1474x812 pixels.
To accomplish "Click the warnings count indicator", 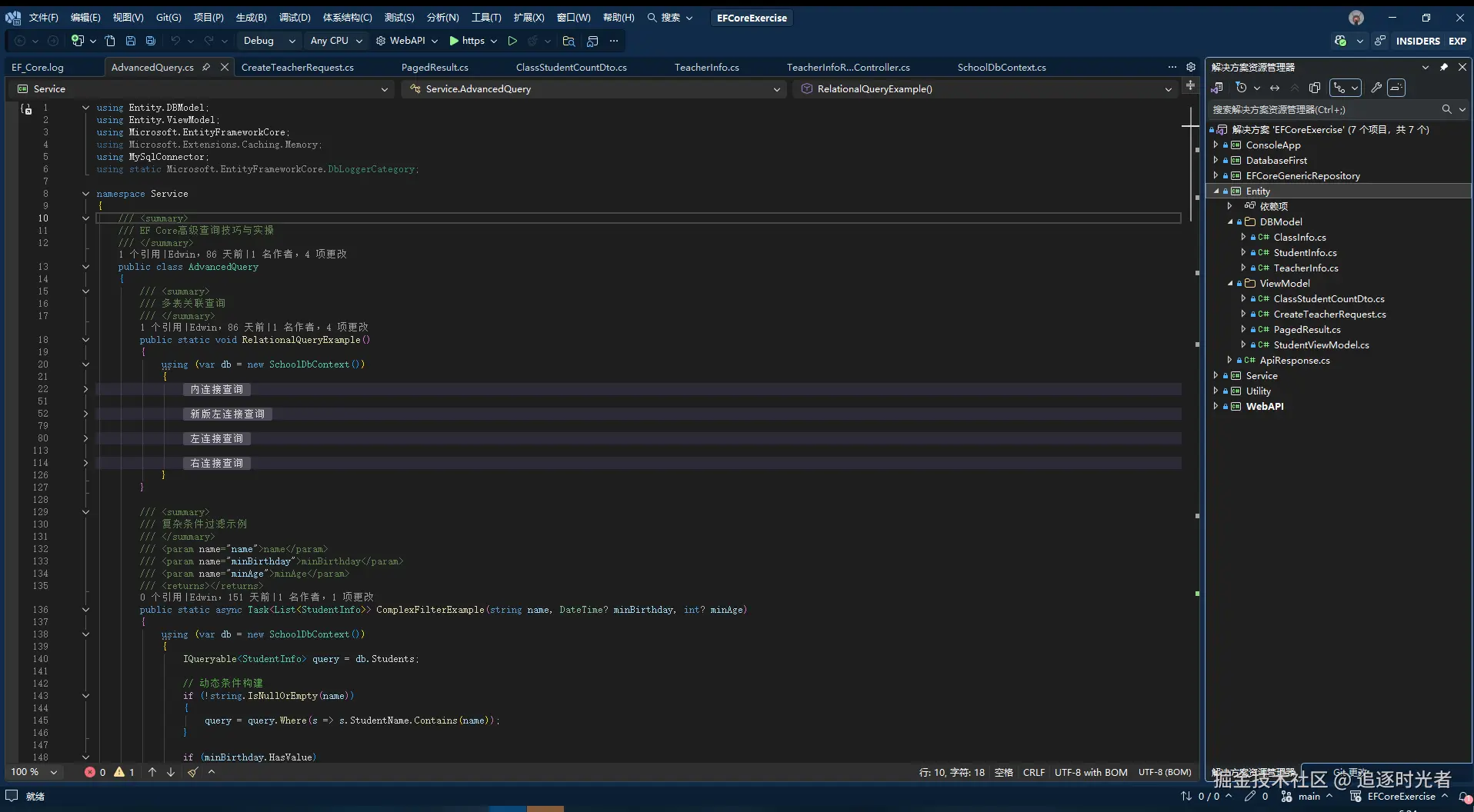I will (124, 772).
